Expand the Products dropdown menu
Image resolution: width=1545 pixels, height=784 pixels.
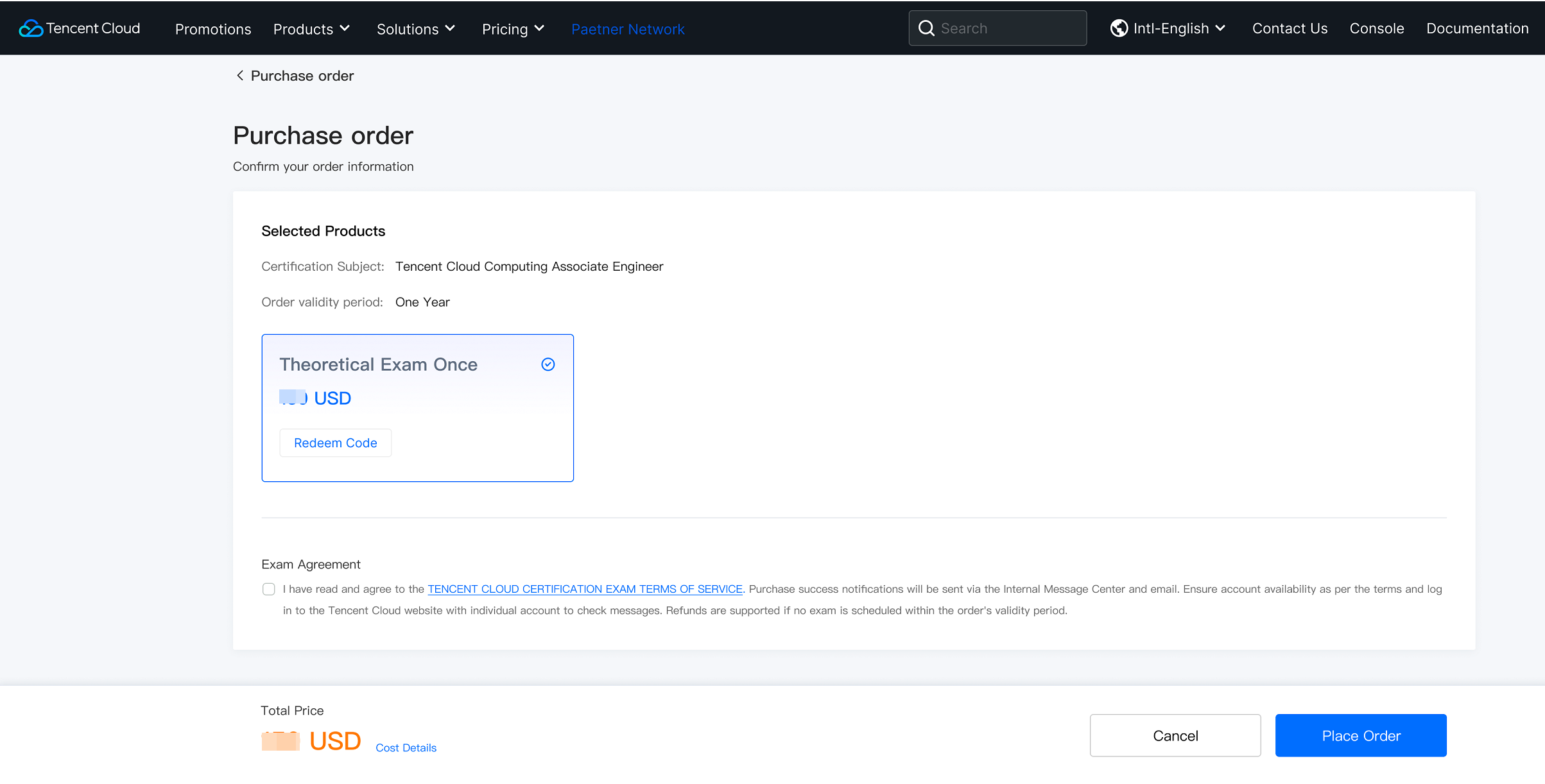pyautogui.click(x=311, y=29)
